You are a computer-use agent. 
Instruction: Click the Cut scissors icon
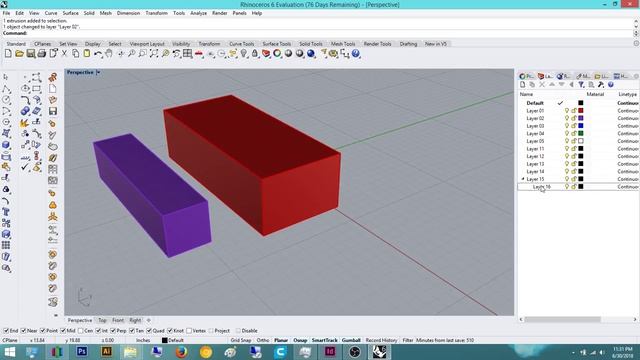click(x=64, y=53)
